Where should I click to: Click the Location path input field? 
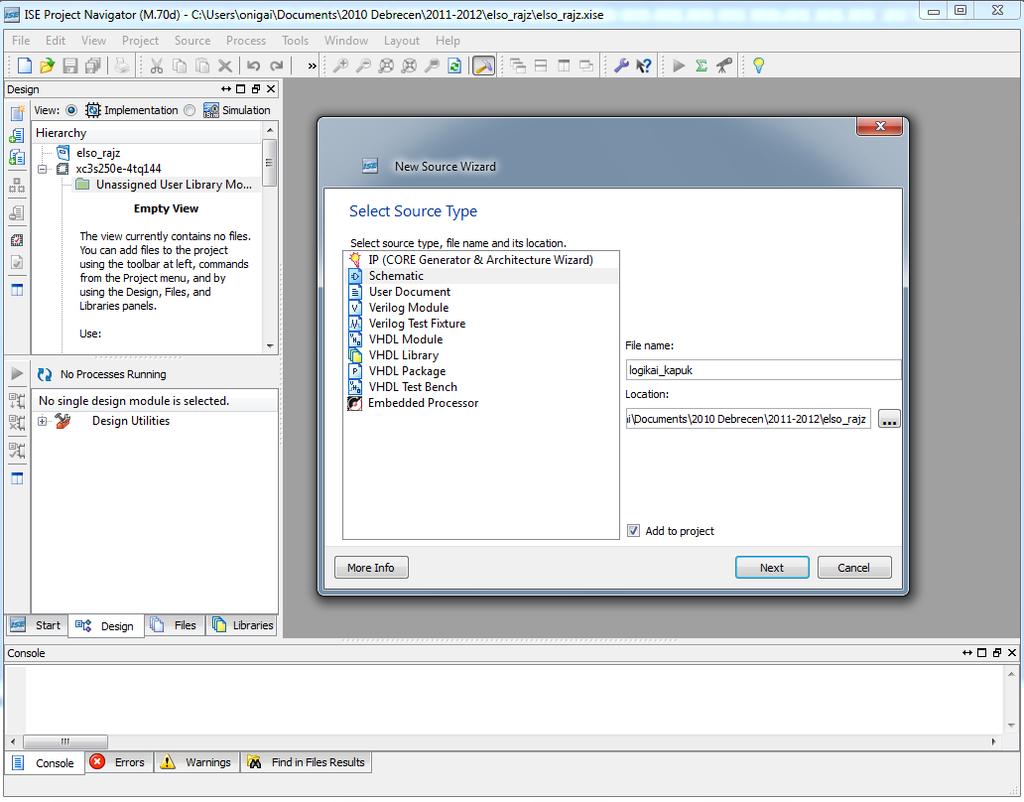click(748, 419)
